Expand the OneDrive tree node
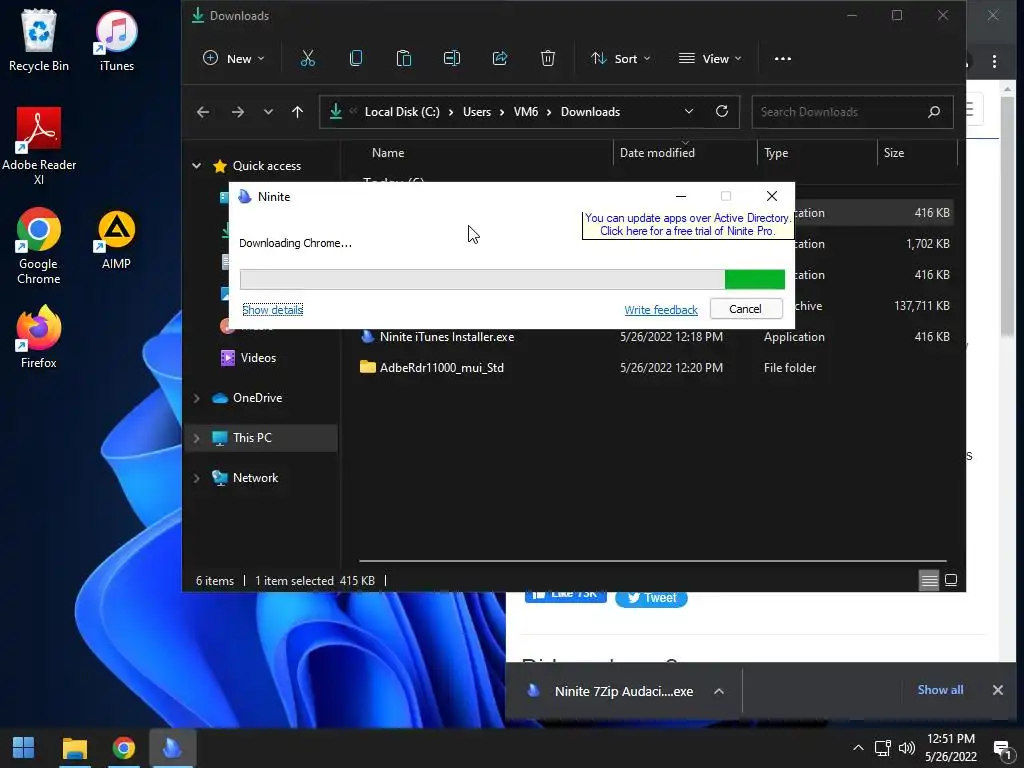Viewport: 1024px width, 768px height. point(197,398)
